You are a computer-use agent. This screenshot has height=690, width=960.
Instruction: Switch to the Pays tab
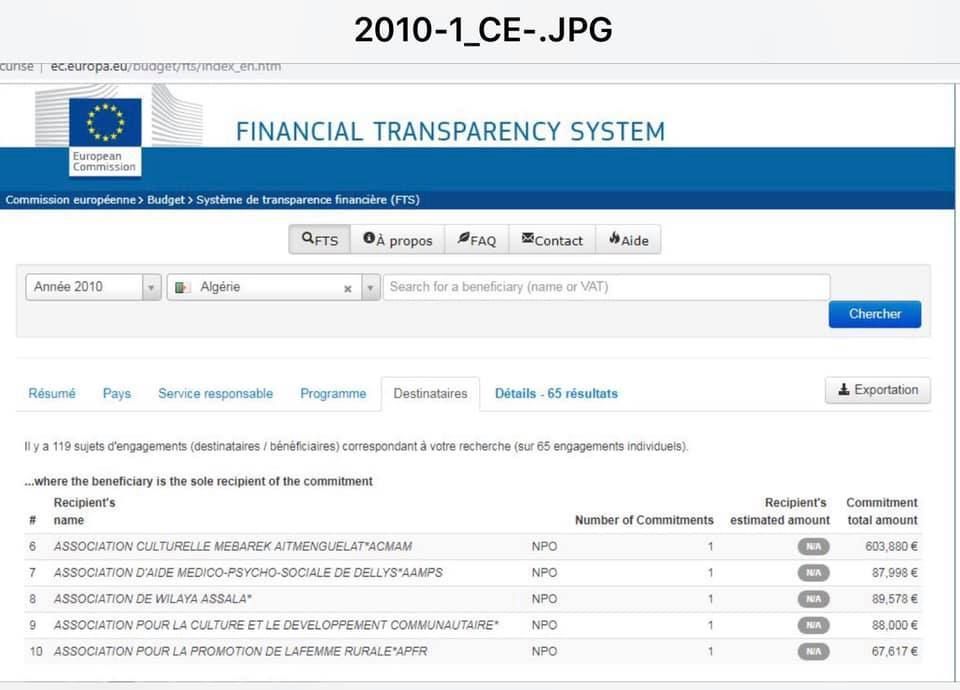point(117,394)
